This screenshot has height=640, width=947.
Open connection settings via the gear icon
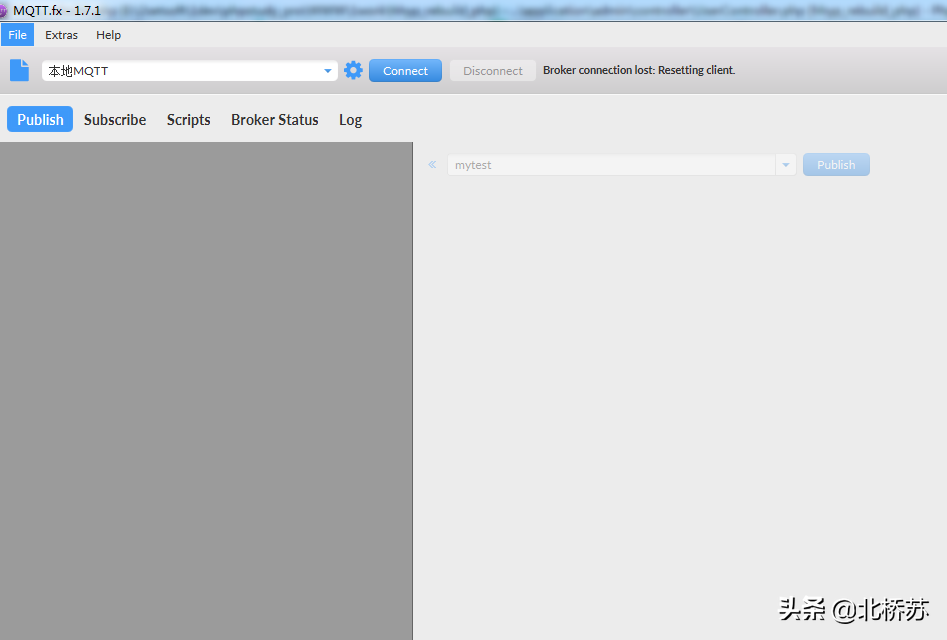pos(353,70)
